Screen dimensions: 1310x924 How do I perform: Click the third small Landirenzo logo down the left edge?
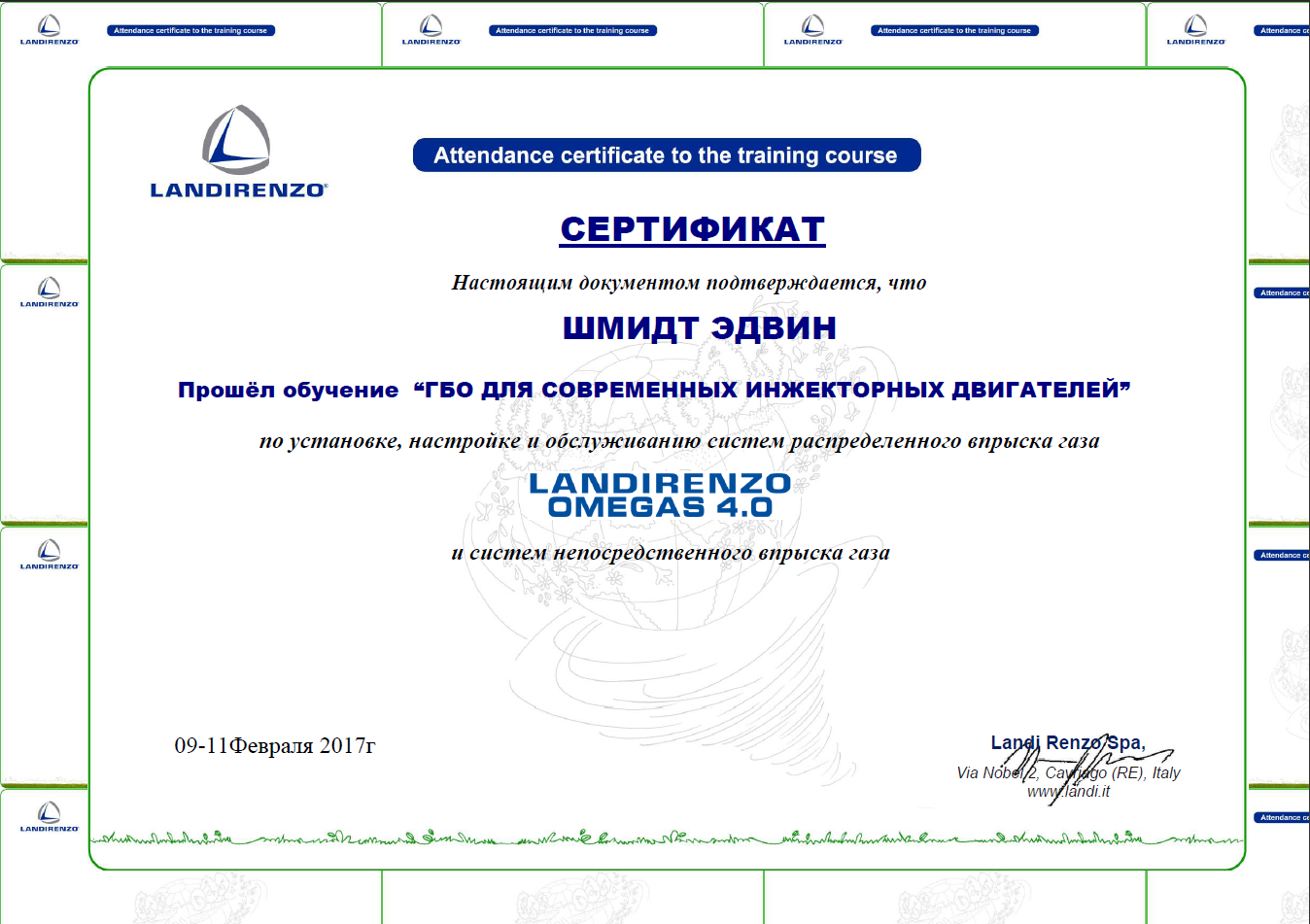[49, 555]
